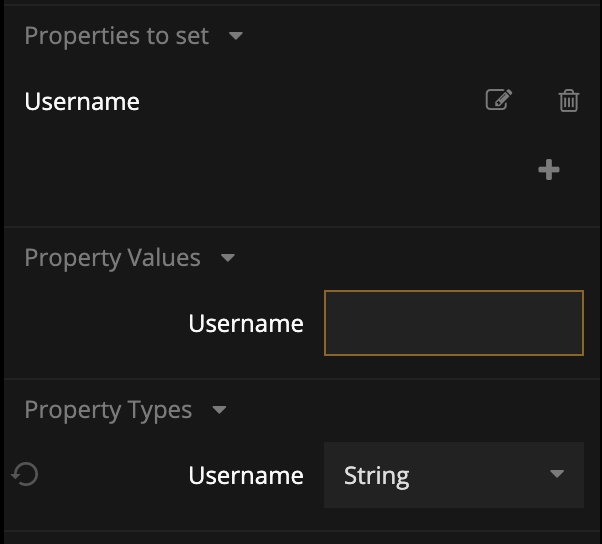The height and width of the screenshot is (544, 602).
Task: Click the Property Values header label
Action: tap(112, 258)
